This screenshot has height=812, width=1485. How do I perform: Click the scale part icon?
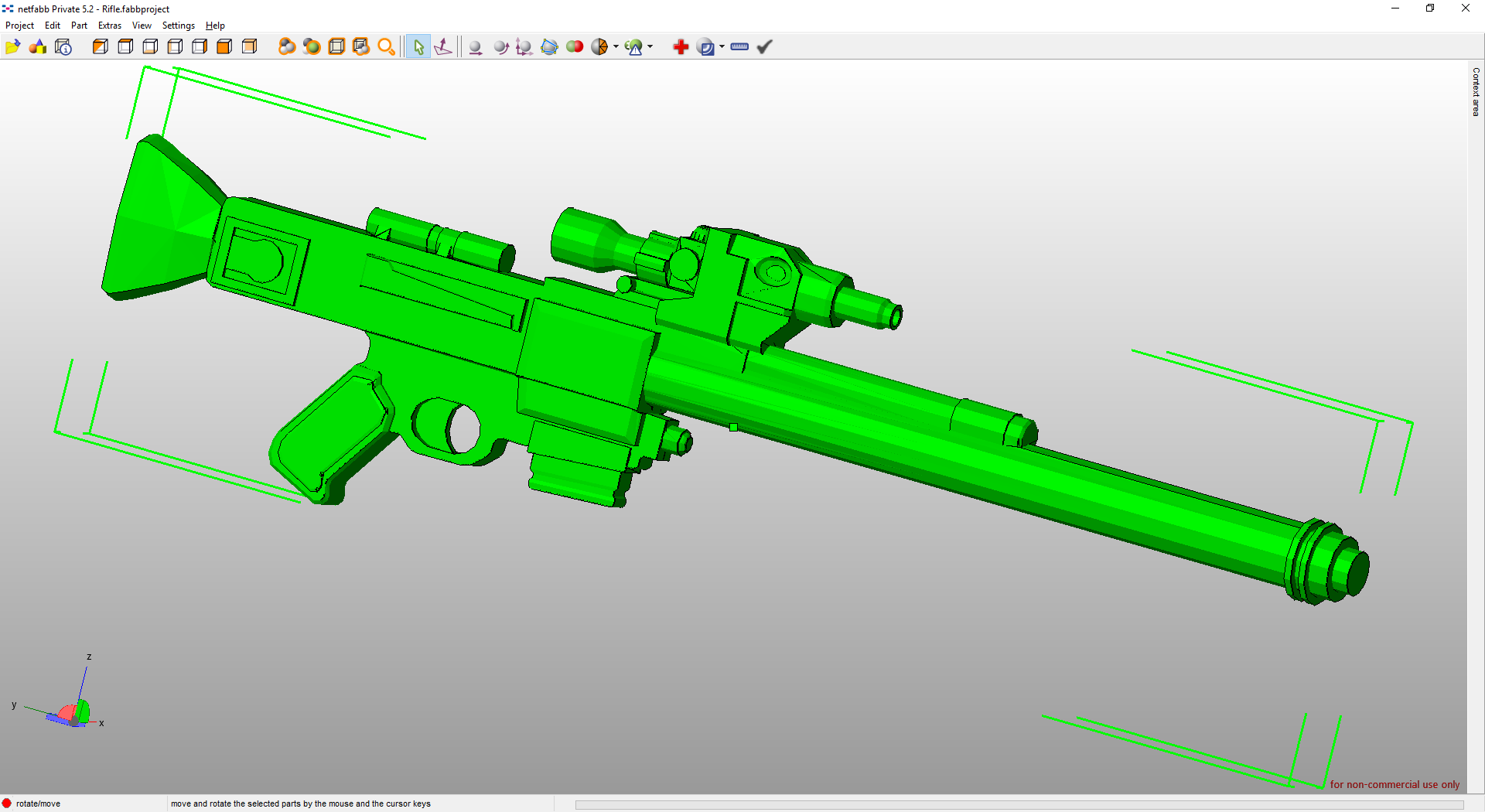(x=524, y=47)
